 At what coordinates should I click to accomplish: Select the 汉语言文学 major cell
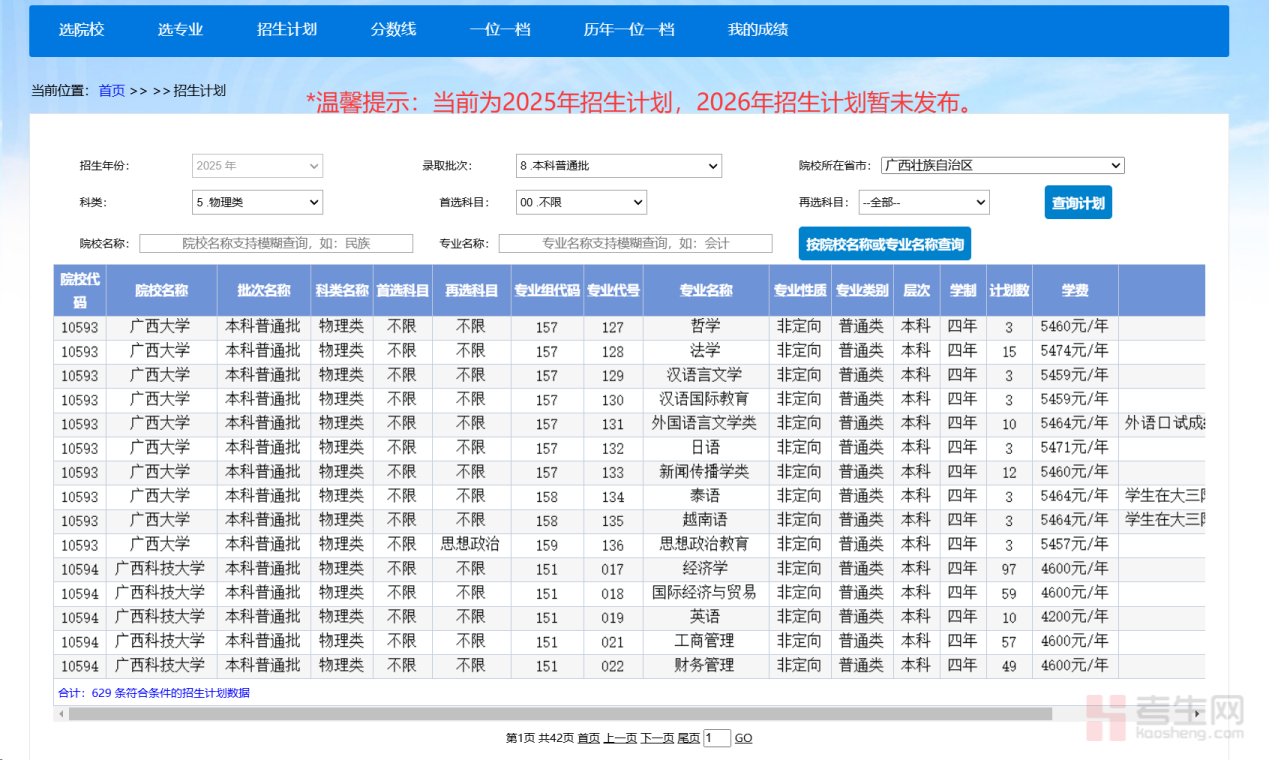coord(706,375)
